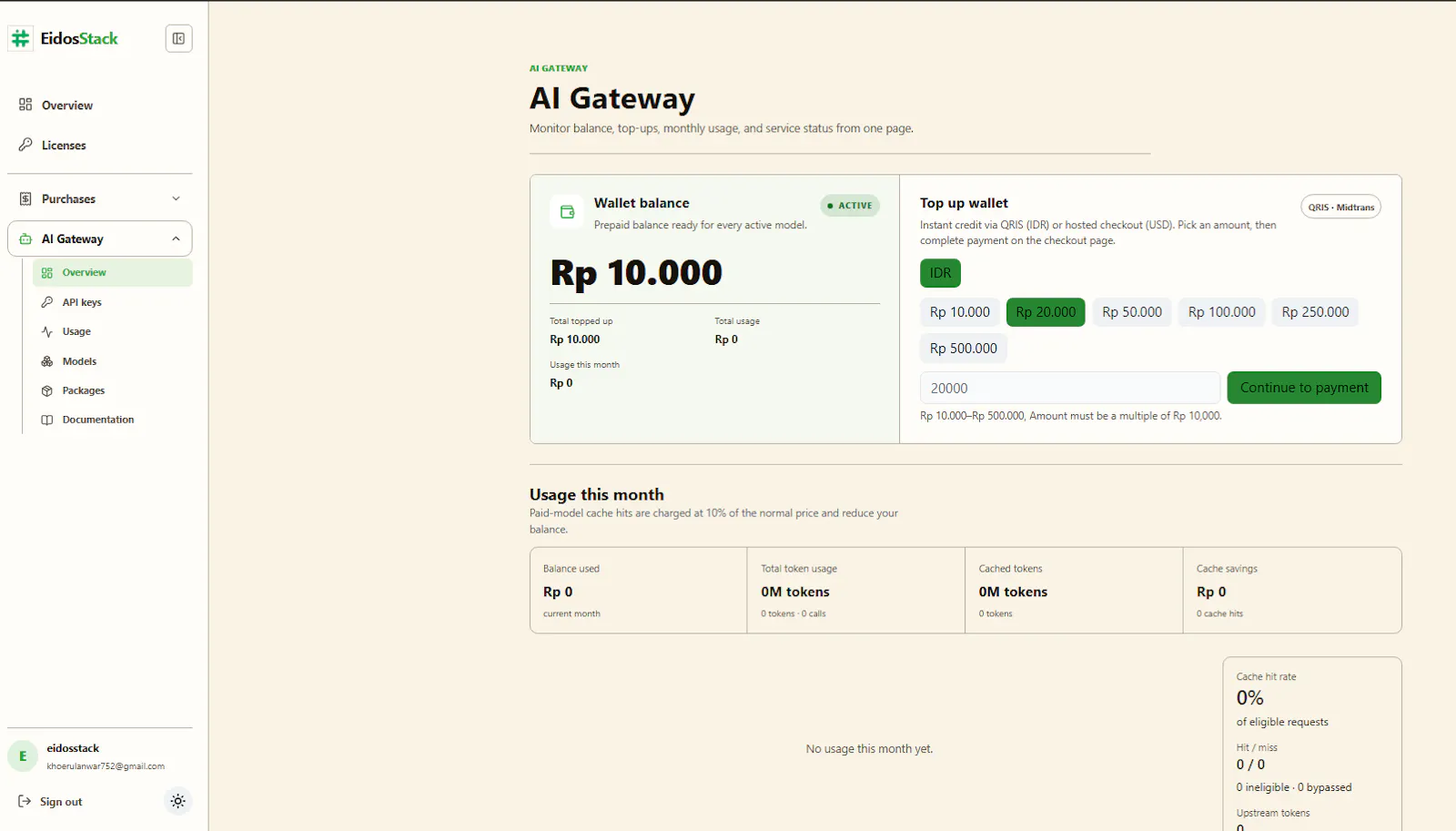Image resolution: width=1456 pixels, height=831 pixels.
Task: Click the eidosstack account name
Action: (73, 748)
